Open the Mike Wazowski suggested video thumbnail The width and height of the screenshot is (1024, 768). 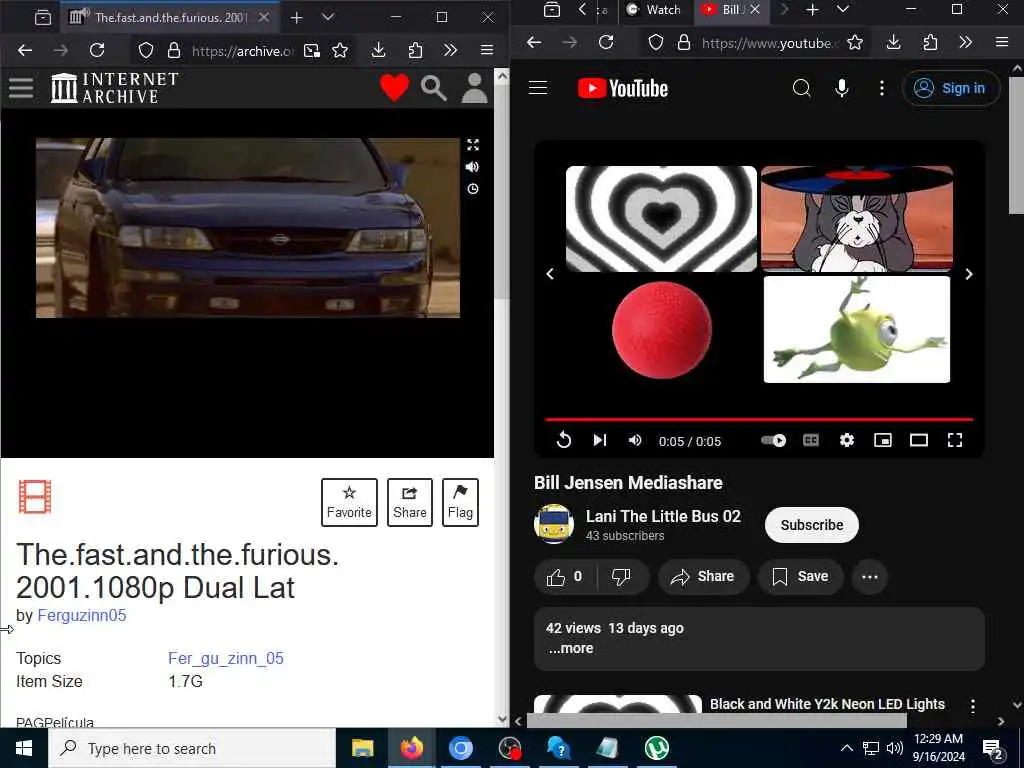pyautogui.click(x=857, y=329)
